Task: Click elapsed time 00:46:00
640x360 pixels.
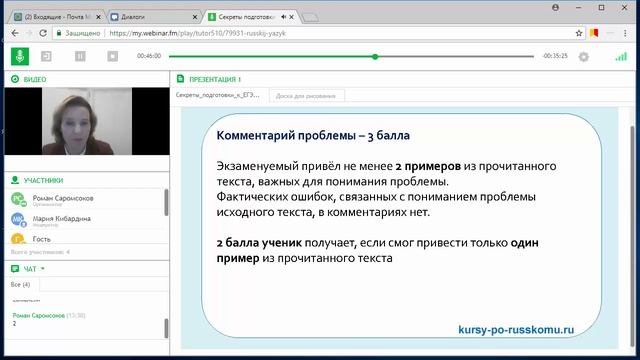Action: point(149,56)
